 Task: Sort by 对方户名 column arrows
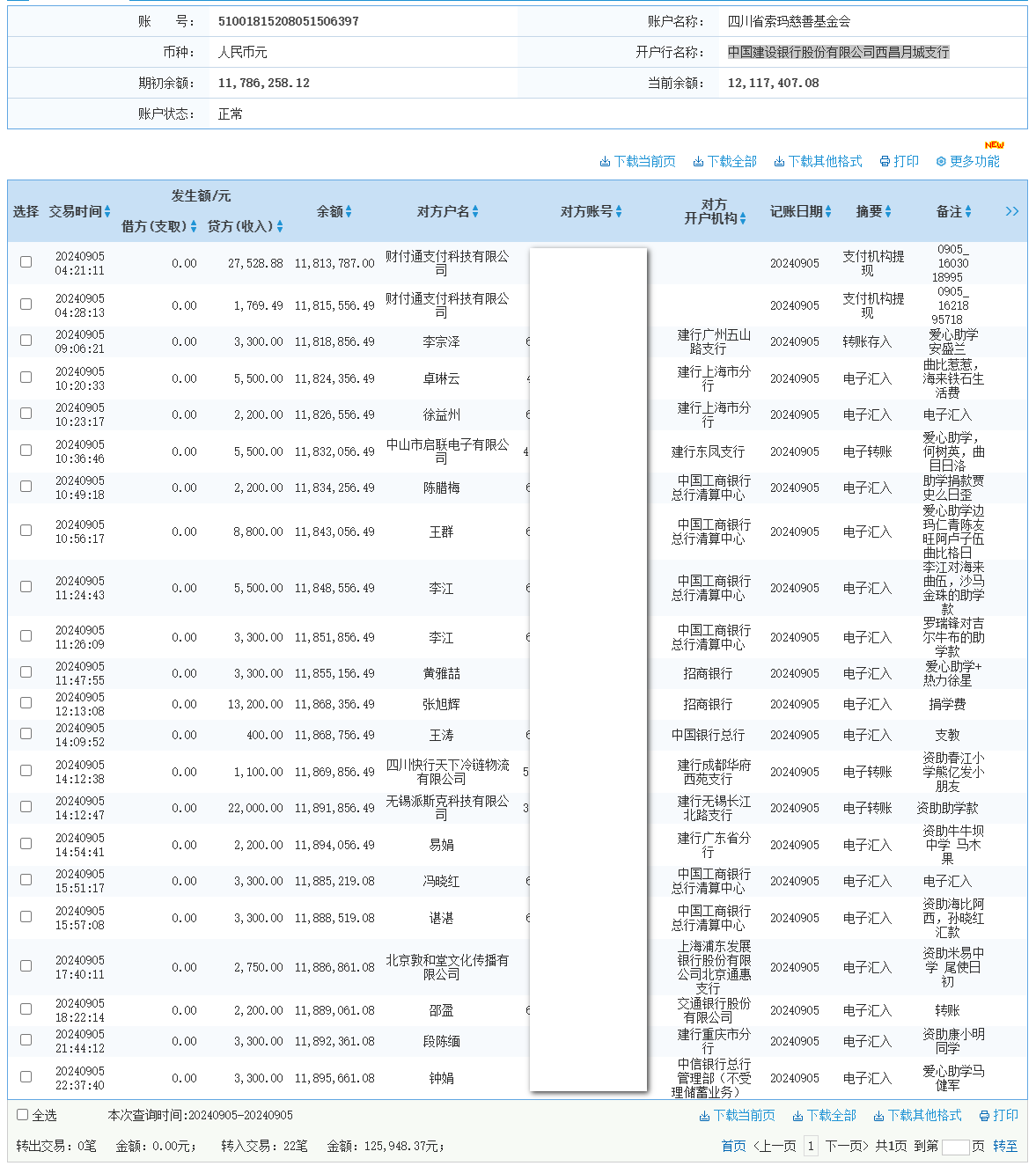[475, 211]
